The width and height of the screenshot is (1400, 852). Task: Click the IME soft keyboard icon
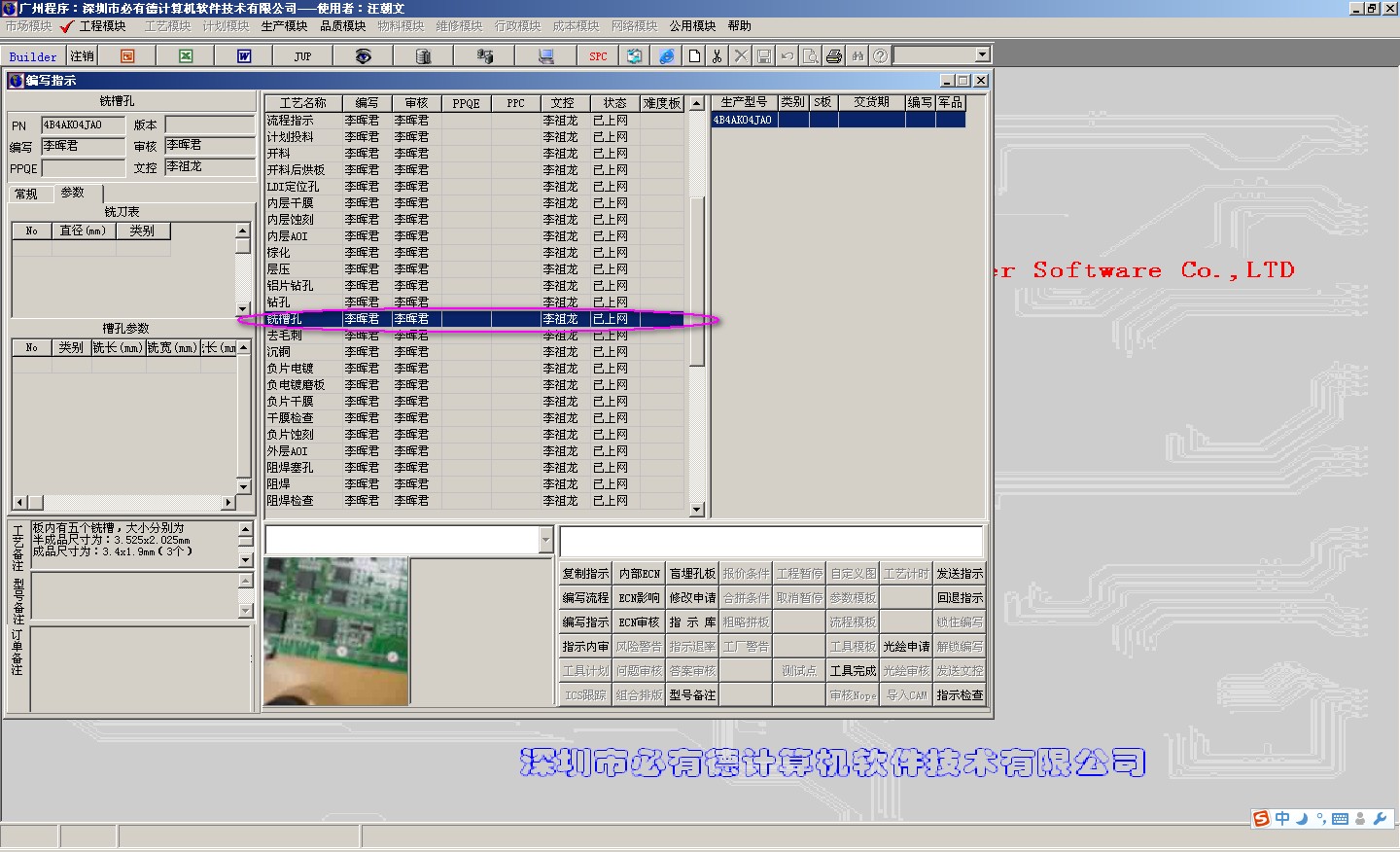tap(1340, 819)
